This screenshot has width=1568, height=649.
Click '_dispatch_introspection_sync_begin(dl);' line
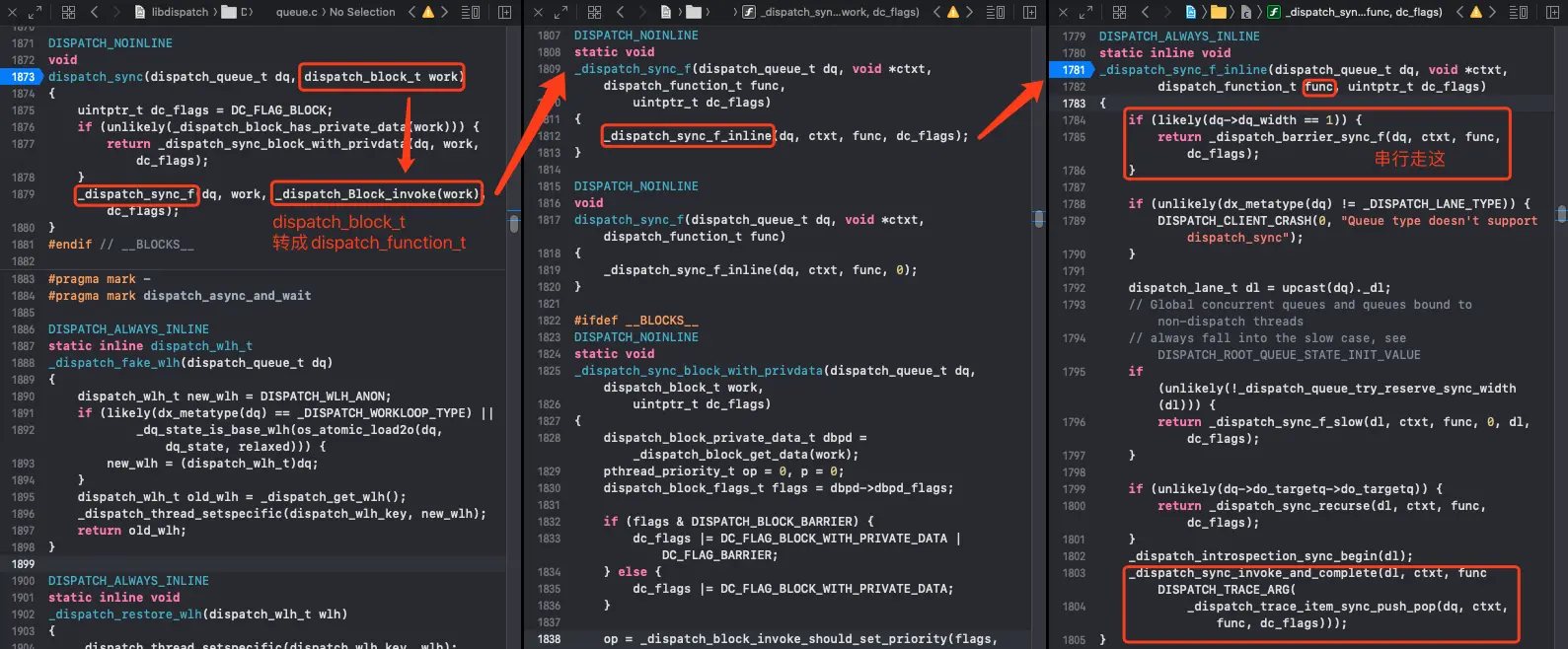pos(1271,556)
